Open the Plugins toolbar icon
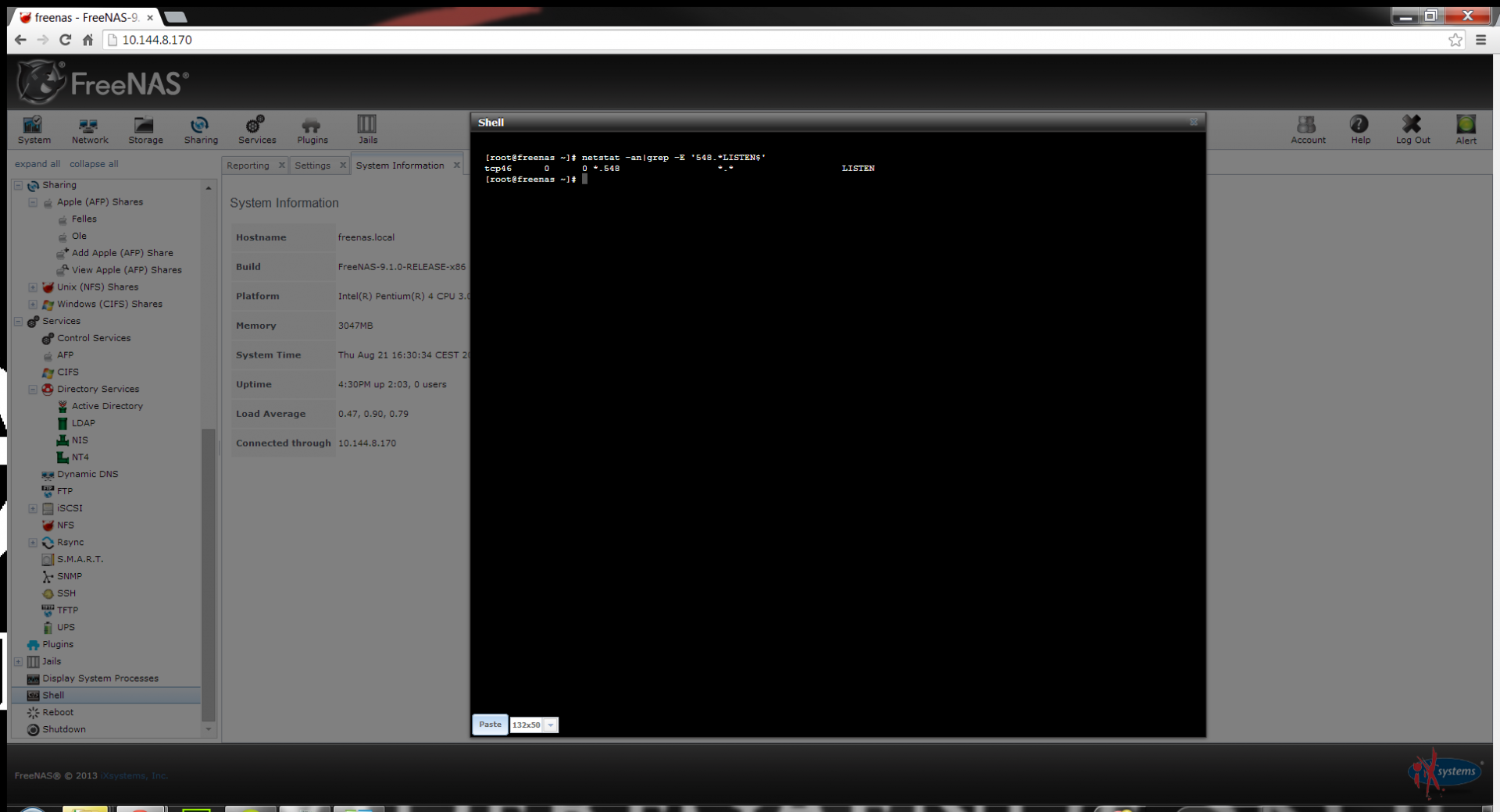Image resolution: width=1500 pixels, height=812 pixels. tap(312, 130)
